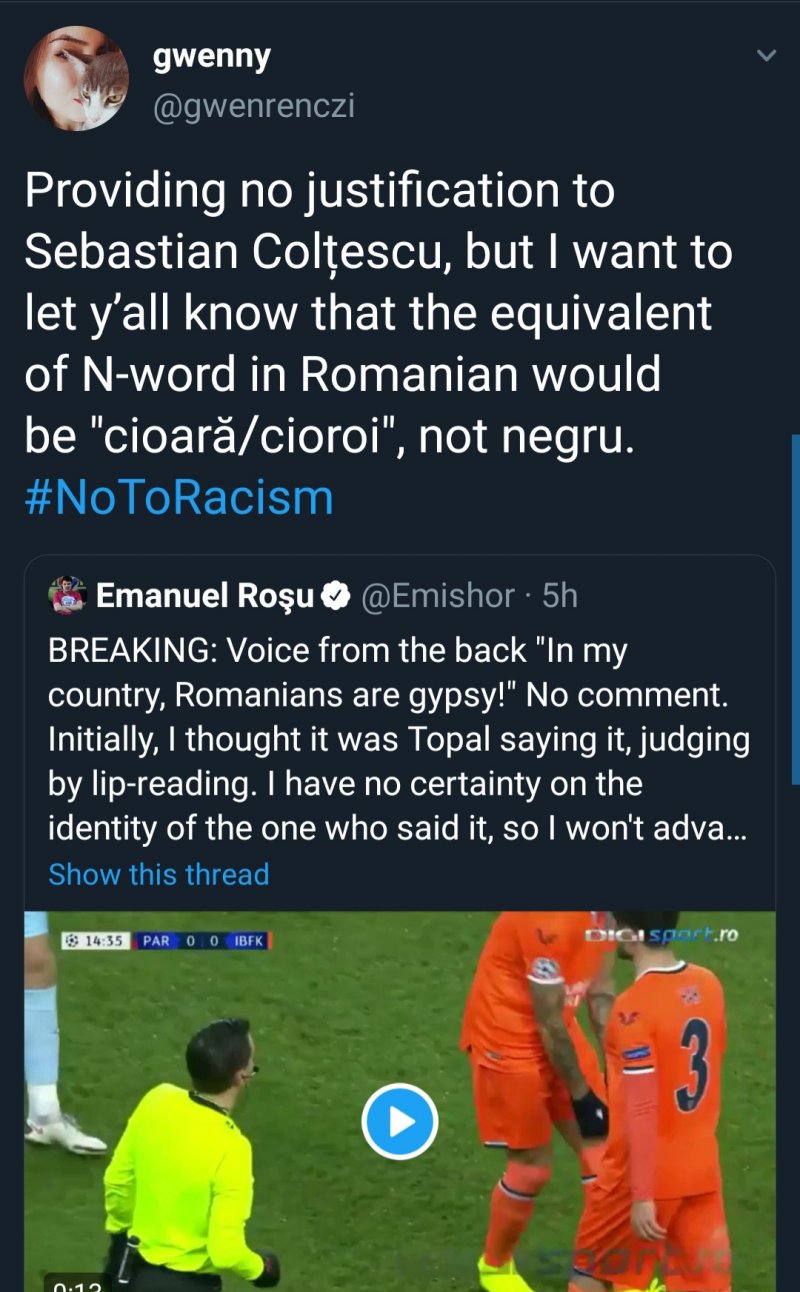Open Emanuel Roșu's small avatar
The height and width of the screenshot is (1292, 800).
tap(68, 596)
